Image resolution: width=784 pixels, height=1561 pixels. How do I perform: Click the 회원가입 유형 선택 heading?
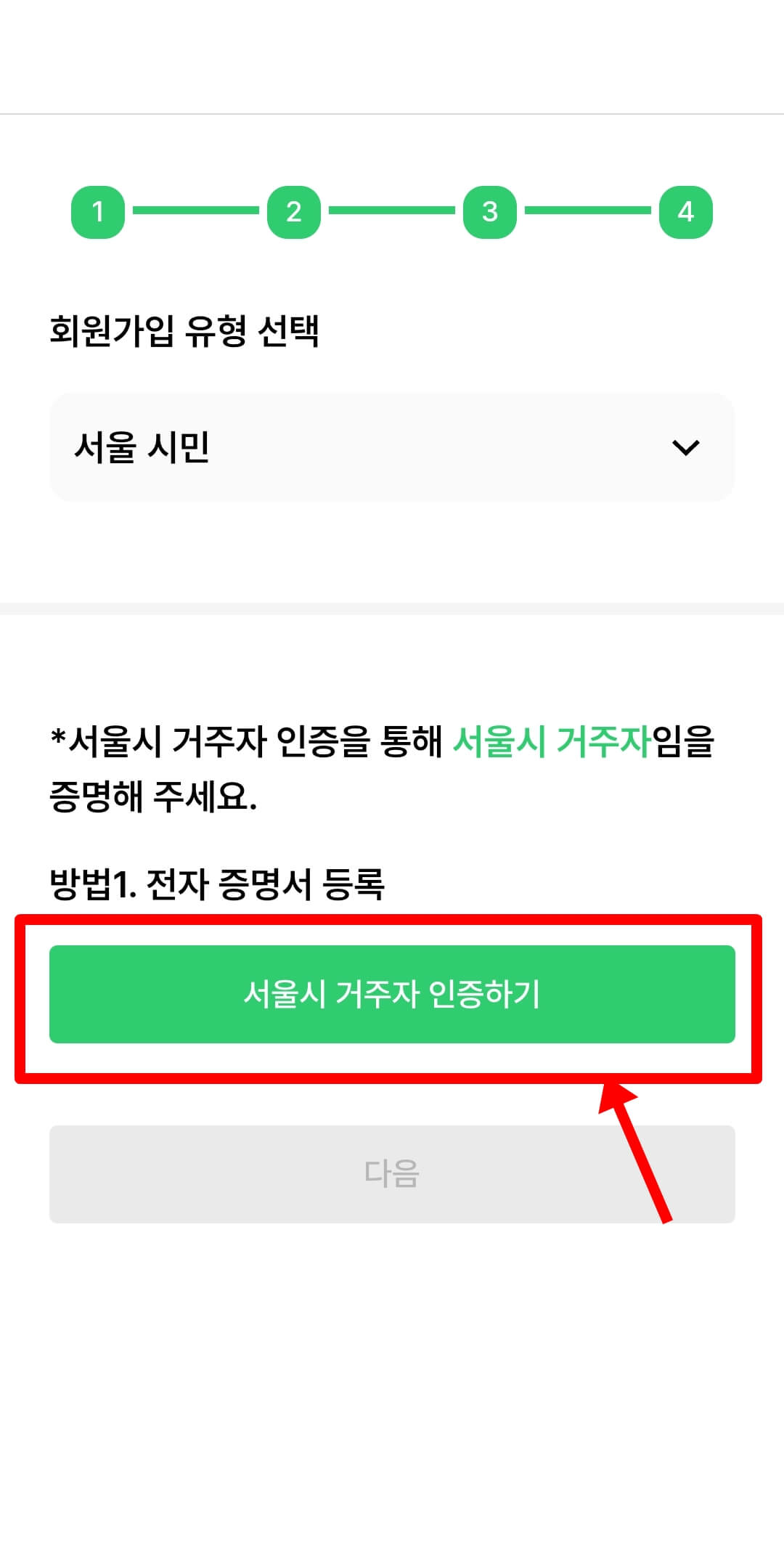point(184,331)
